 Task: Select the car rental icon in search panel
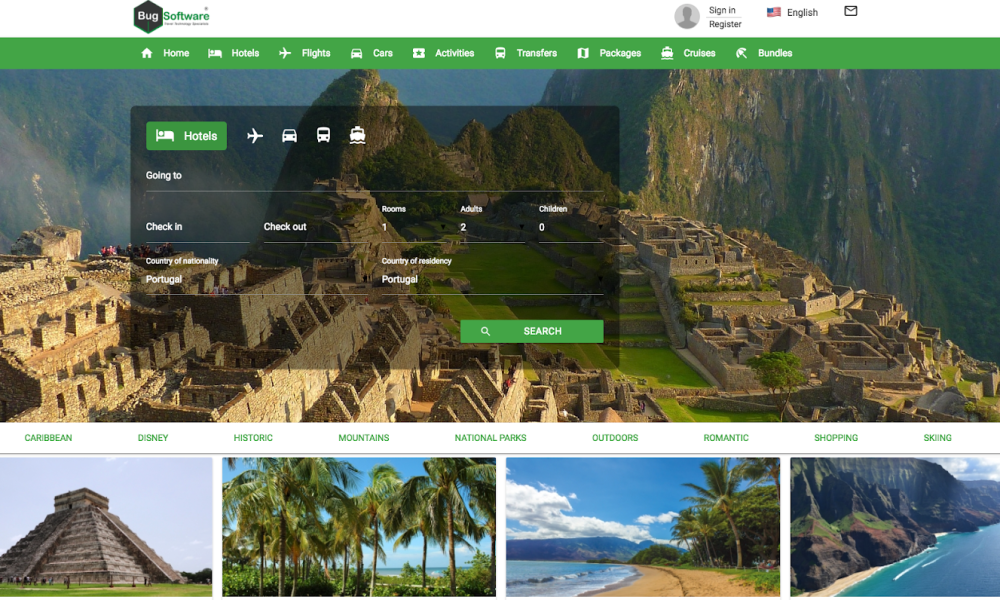point(289,136)
